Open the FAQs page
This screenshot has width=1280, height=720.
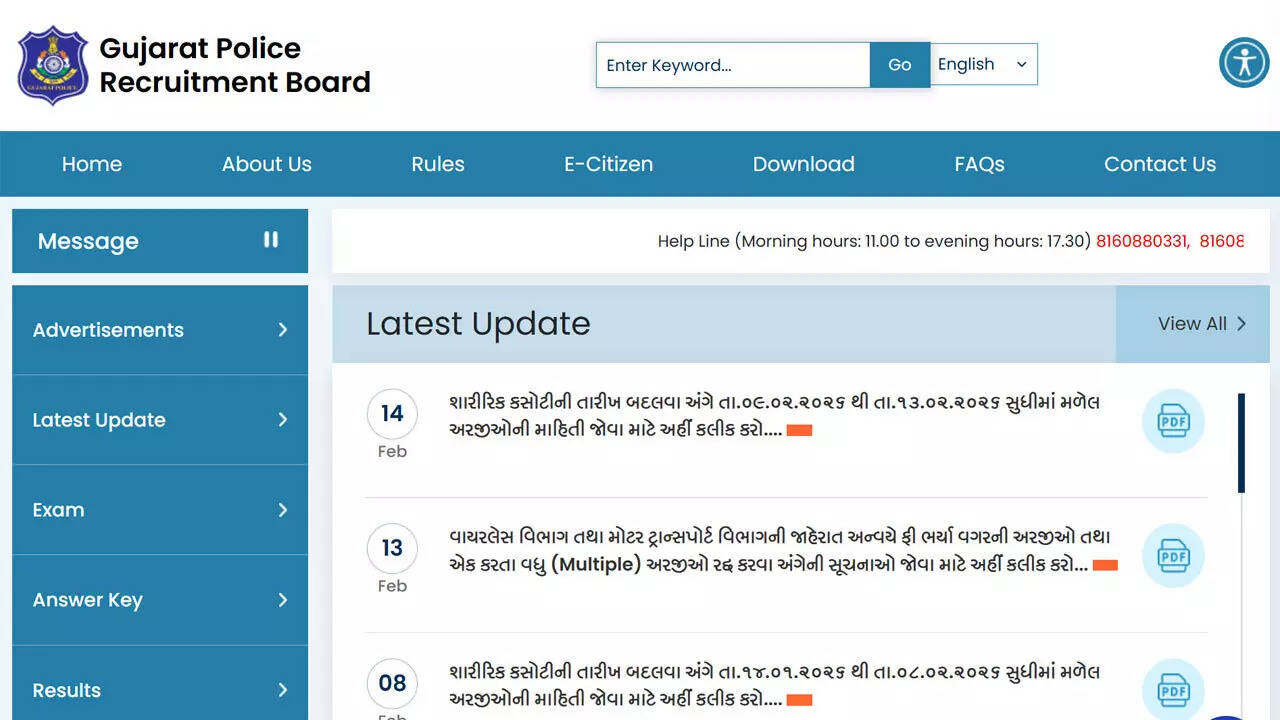click(x=979, y=164)
